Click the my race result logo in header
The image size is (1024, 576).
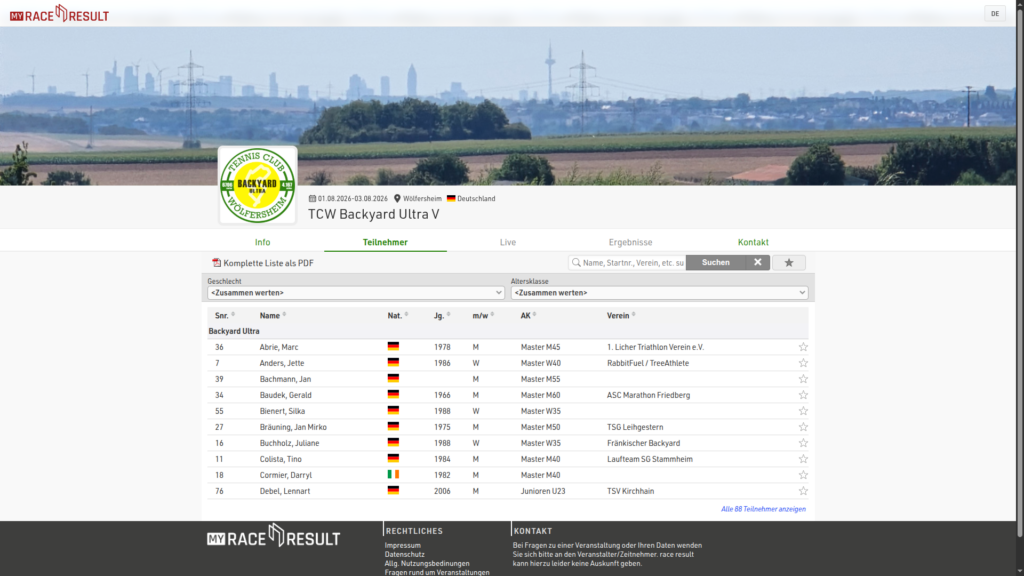59,13
